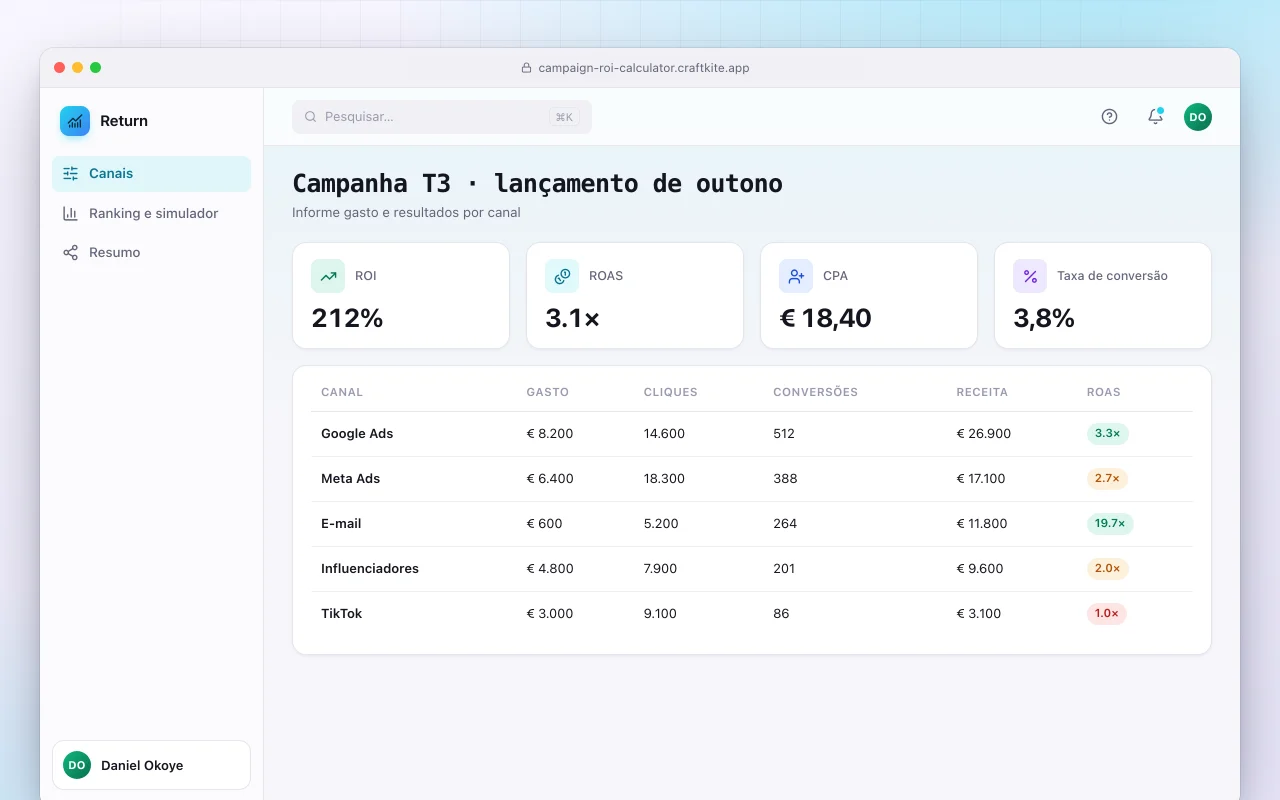Click the TikTok channel name
The height and width of the screenshot is (800, 1280).
click(342, 614)
